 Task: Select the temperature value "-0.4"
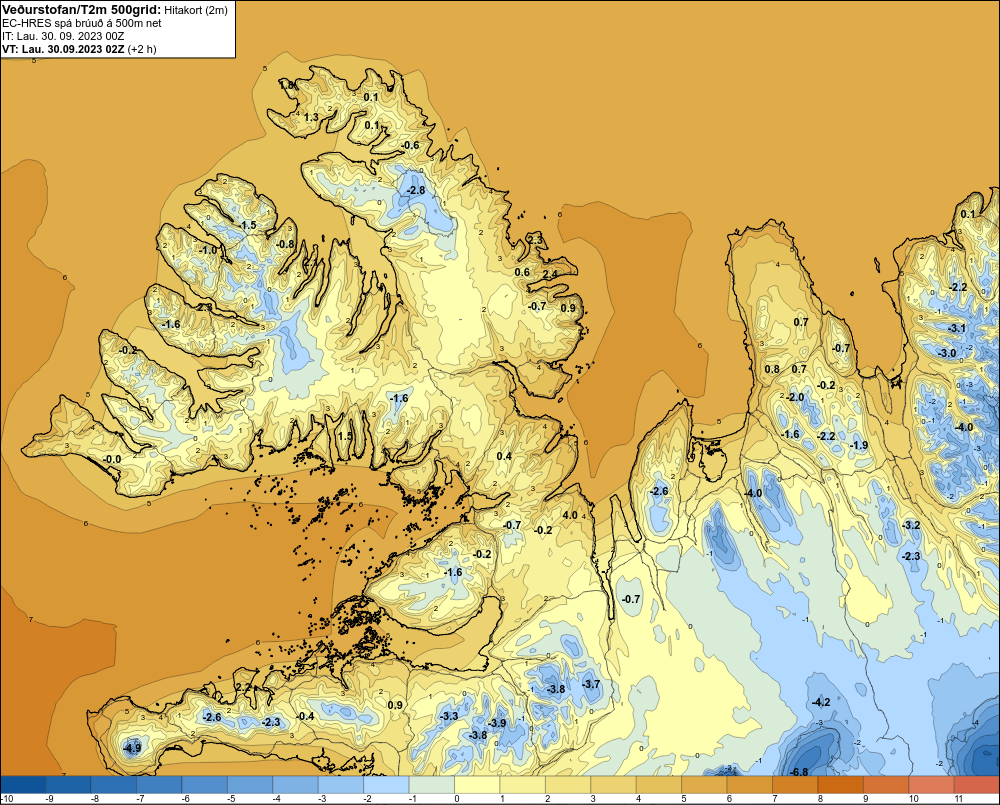tap(305, 716)
